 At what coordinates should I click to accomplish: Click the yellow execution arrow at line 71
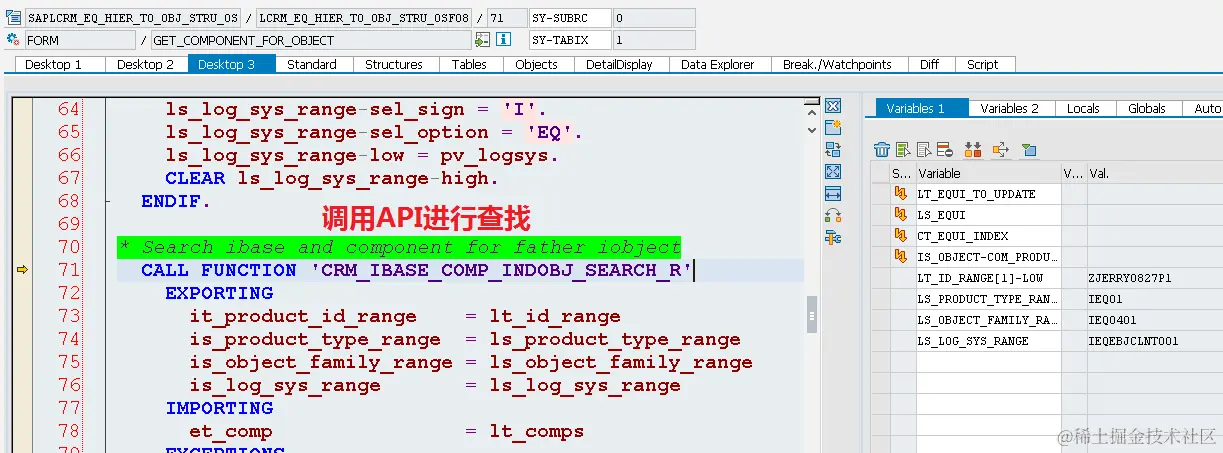[x=22, y=270]
